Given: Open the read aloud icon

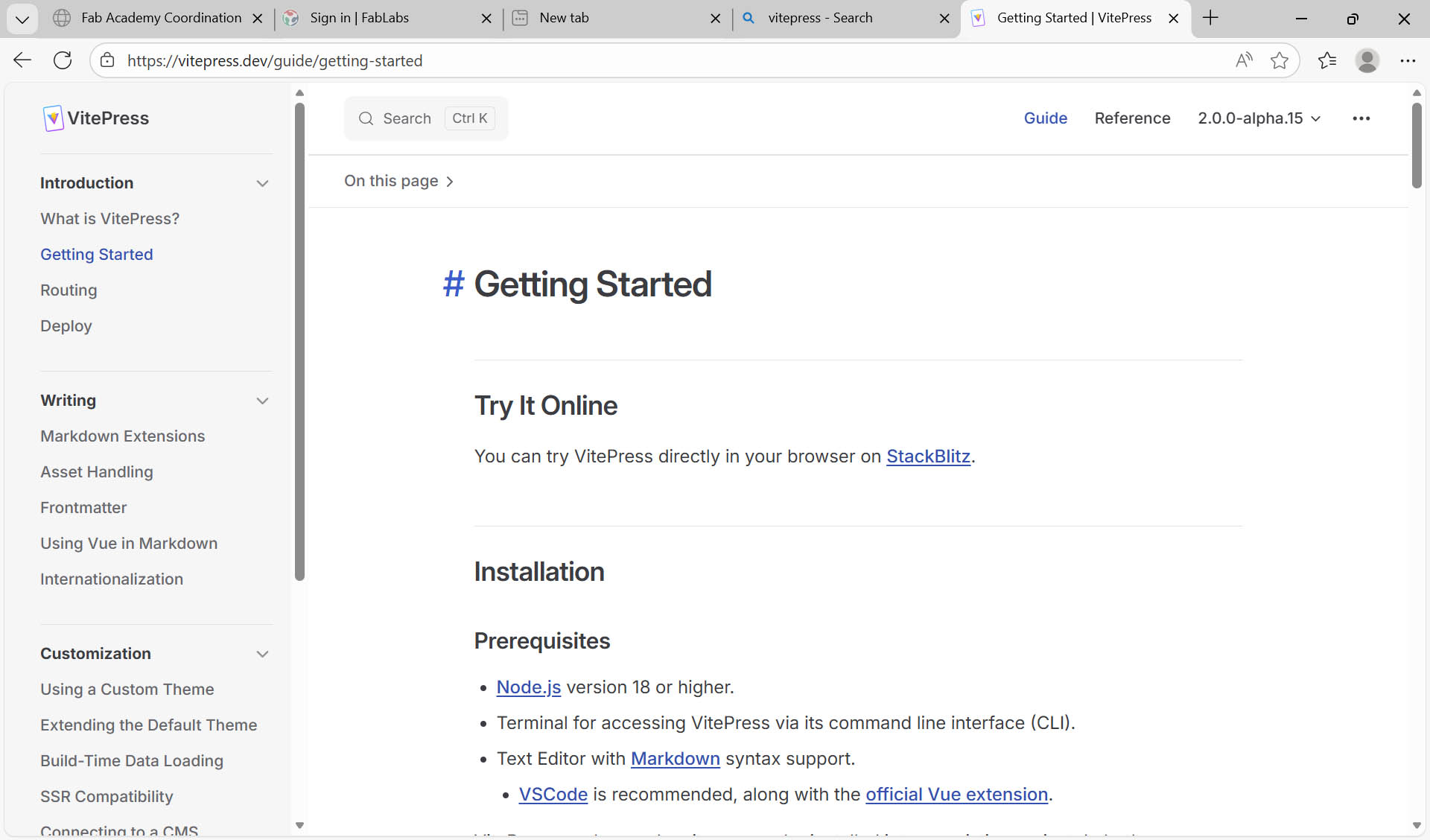Looking at the screenshot, I should coord(1244,60).
